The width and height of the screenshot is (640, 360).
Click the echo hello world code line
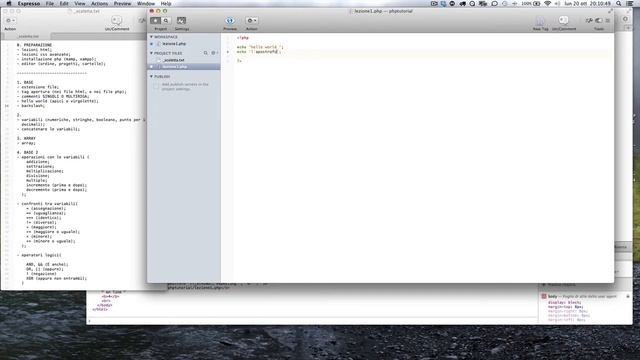tap(260, 47)
